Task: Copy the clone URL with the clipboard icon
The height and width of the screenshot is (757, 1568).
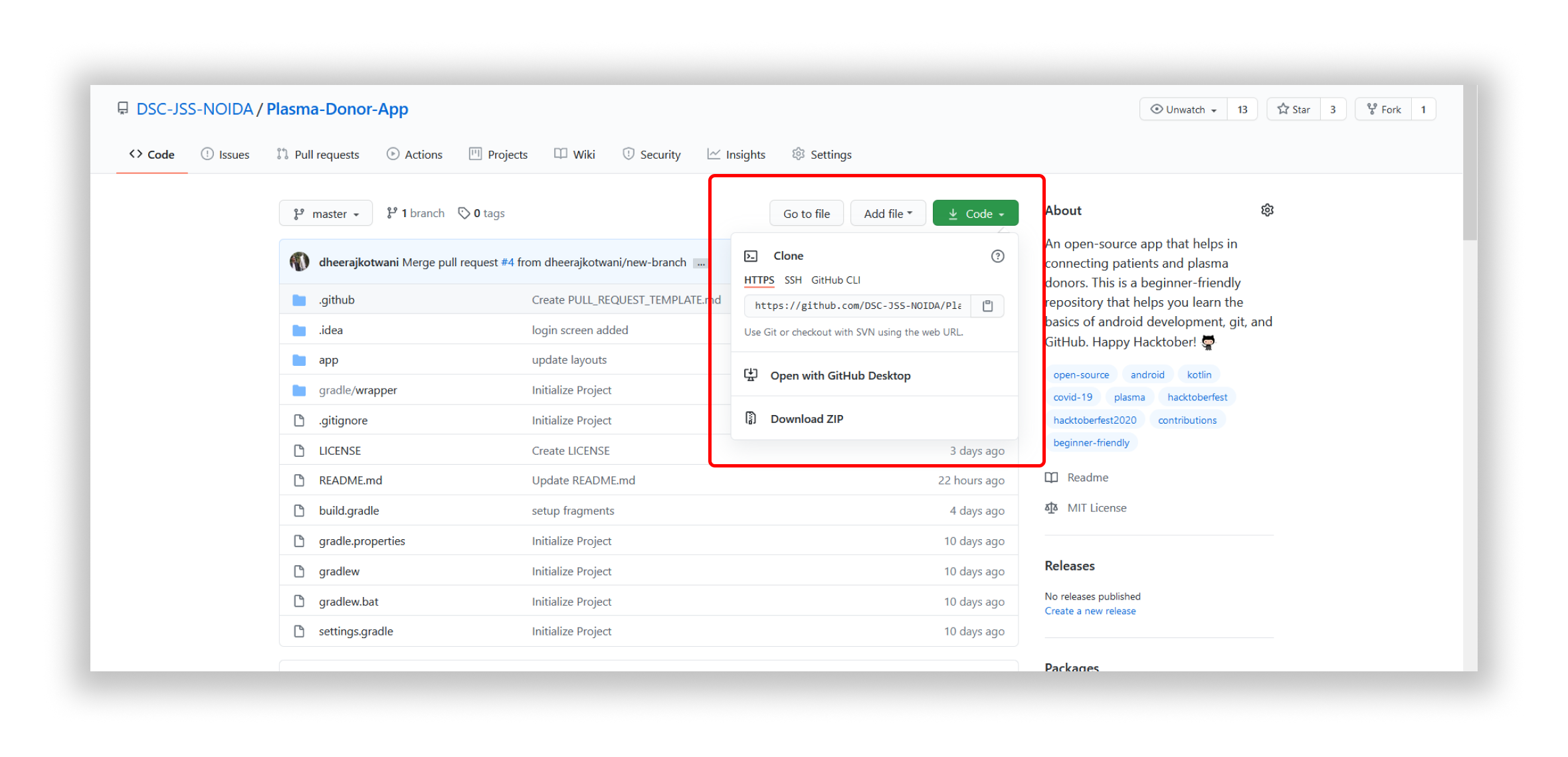Action: (x=987, y=305)
